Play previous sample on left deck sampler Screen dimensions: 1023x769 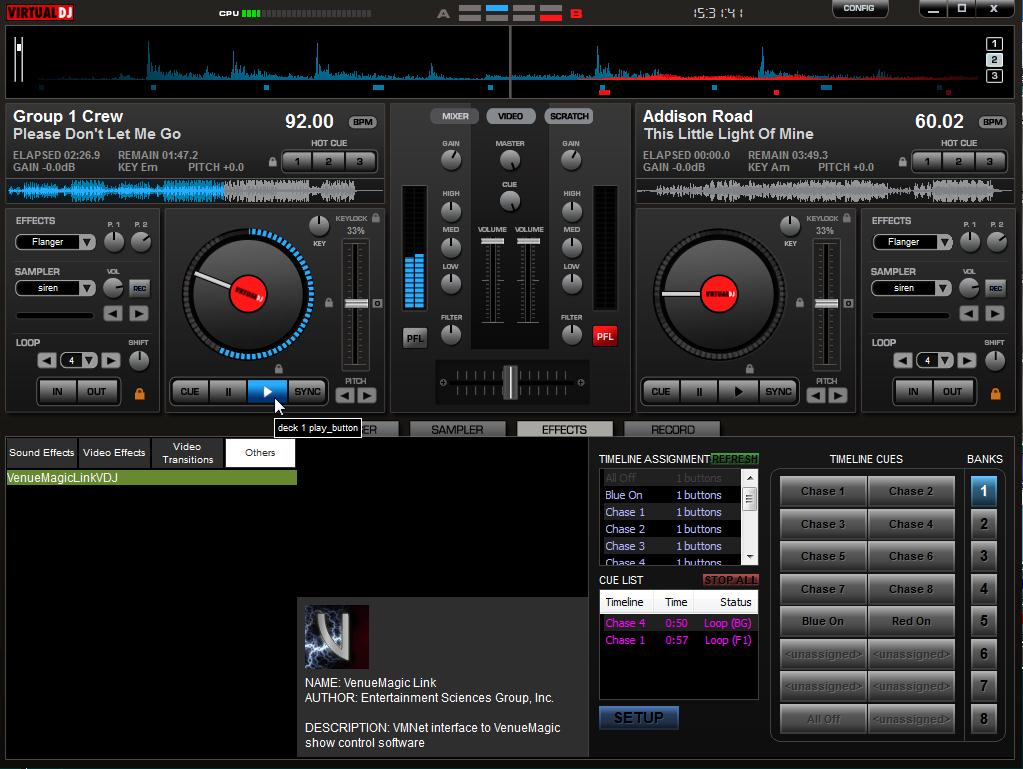[x=113, y=314]
